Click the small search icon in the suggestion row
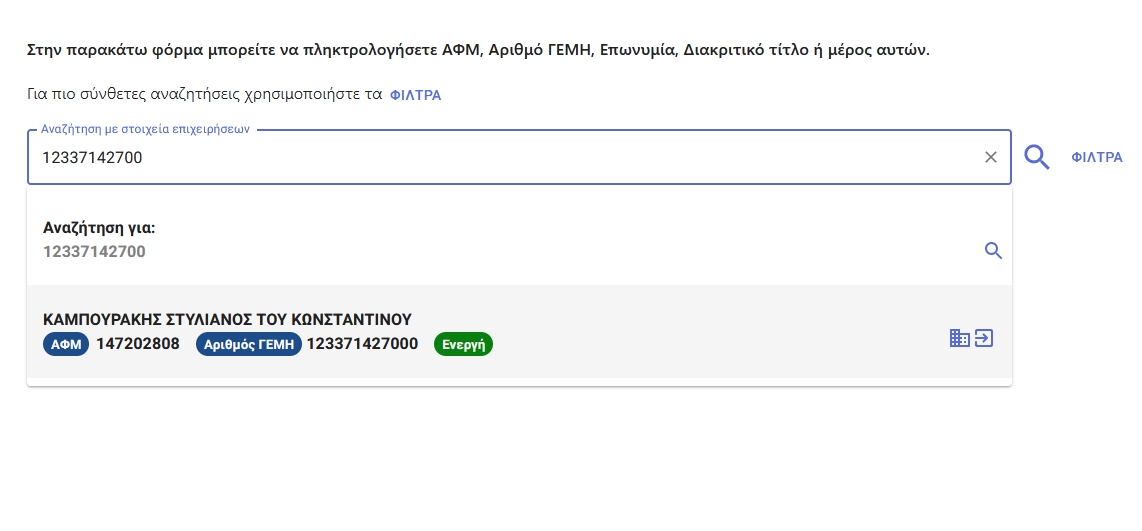This screenshot has height=531, width=1142. pos(993,251)
